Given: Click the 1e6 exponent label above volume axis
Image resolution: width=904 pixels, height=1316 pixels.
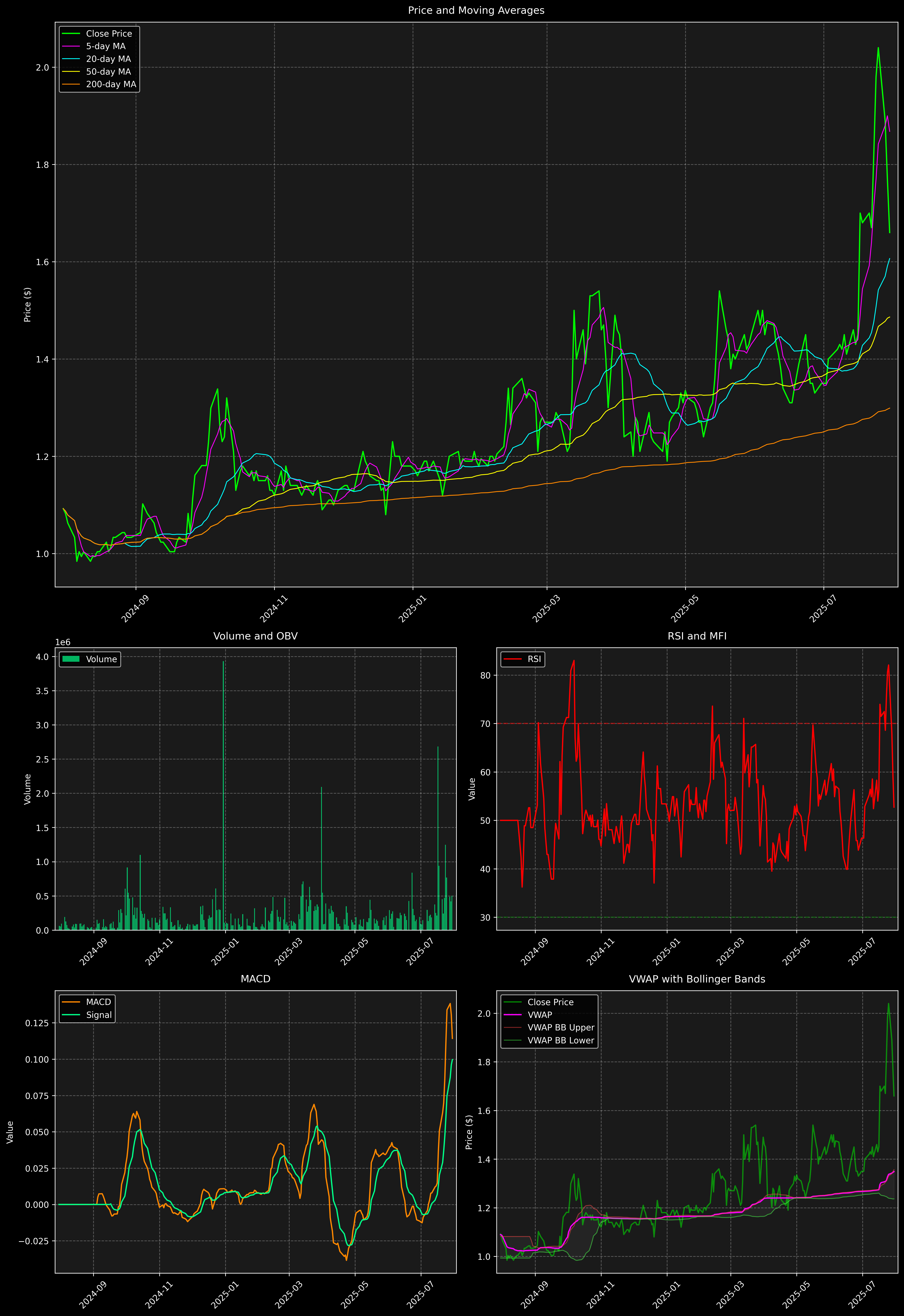Looking at the screenshot, I should pyautogui.click(x=63, y=642).
